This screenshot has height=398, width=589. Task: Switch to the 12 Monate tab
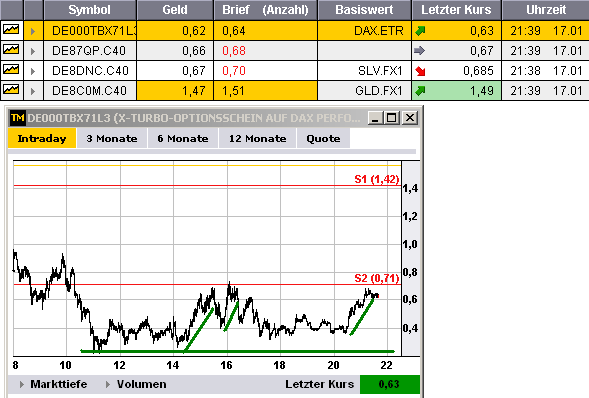tap(258, 138)
